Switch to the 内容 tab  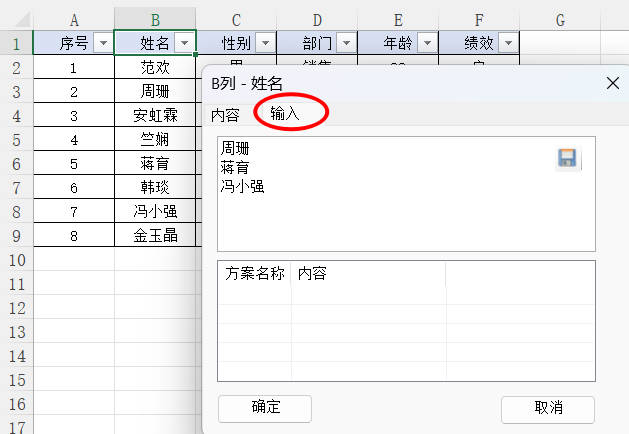(226, 115)
